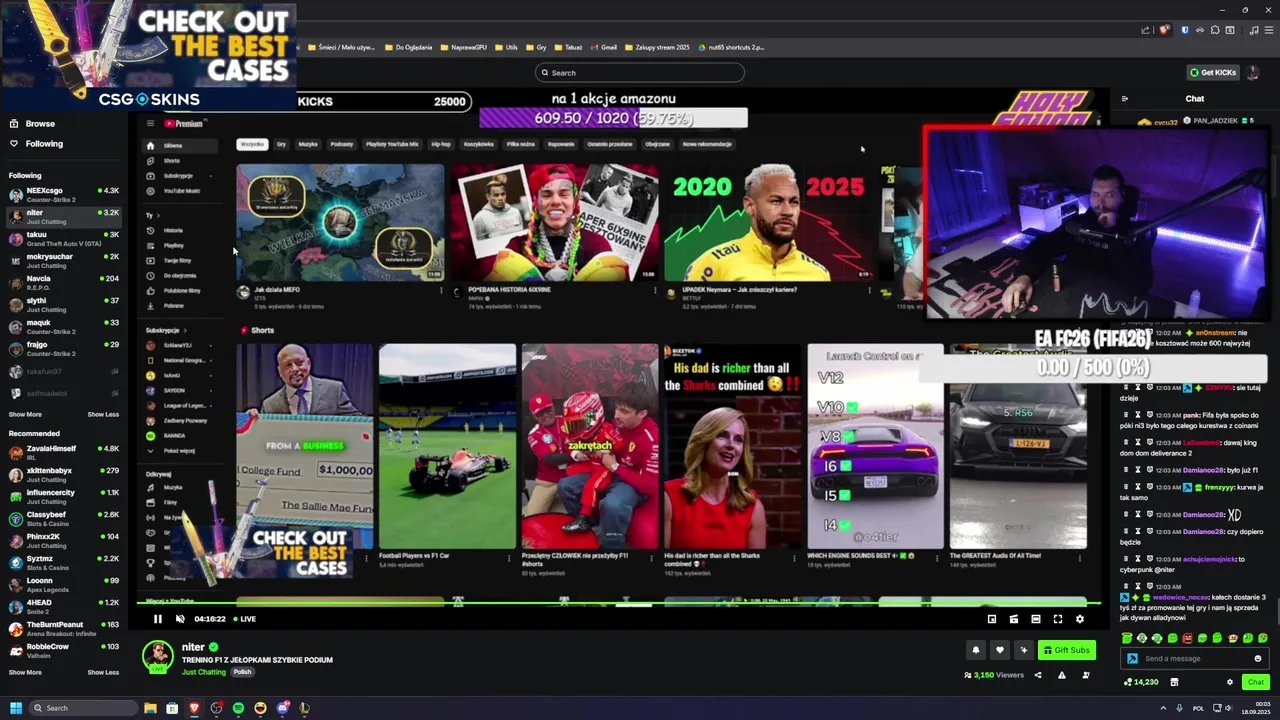Click the browser share page icon
Image resolution: width=1280 pixels, height=720 pixels.
1147,30
